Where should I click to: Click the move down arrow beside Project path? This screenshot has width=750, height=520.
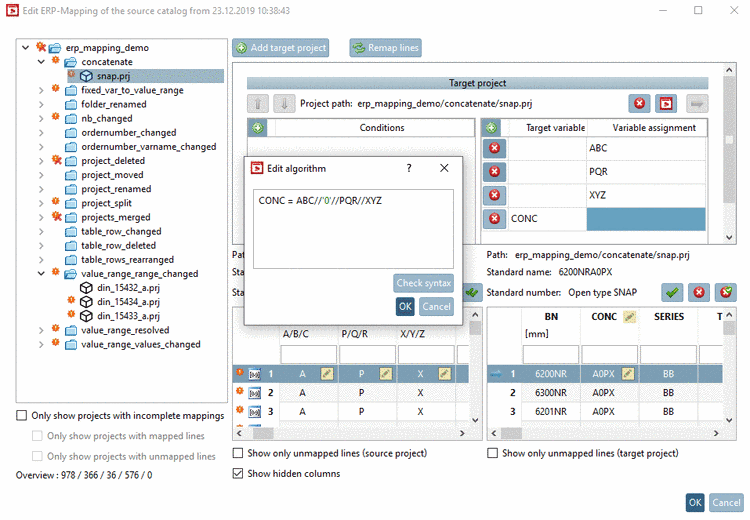(x=284, y=104)
